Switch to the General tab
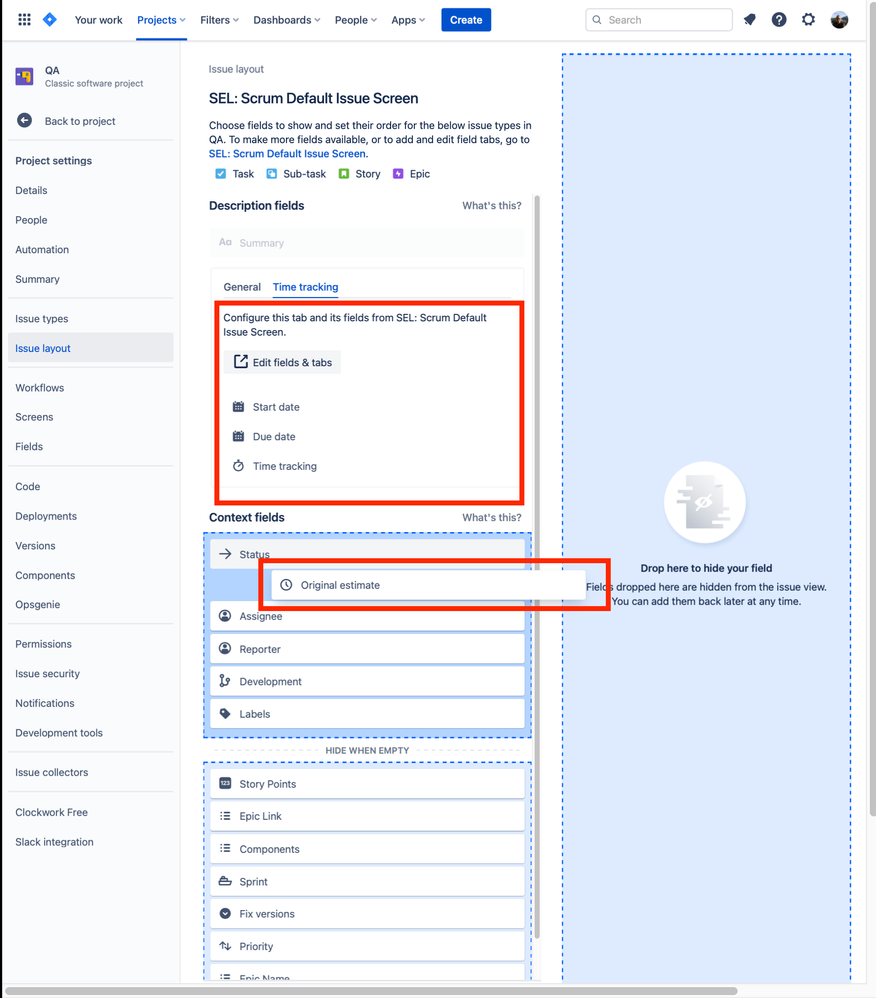Image resolution: width=876 pixels, height=998 pixels. point(242,287)
